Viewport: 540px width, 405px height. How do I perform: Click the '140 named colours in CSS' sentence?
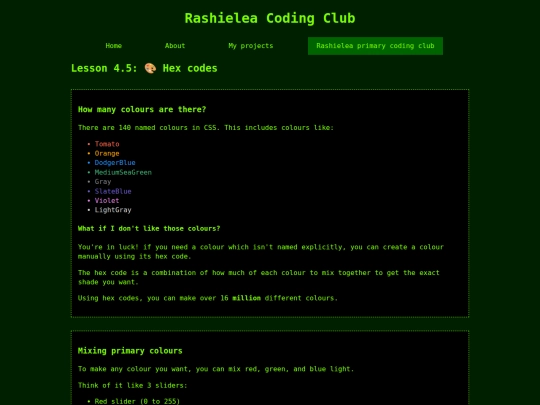click(x=206, y=128)
